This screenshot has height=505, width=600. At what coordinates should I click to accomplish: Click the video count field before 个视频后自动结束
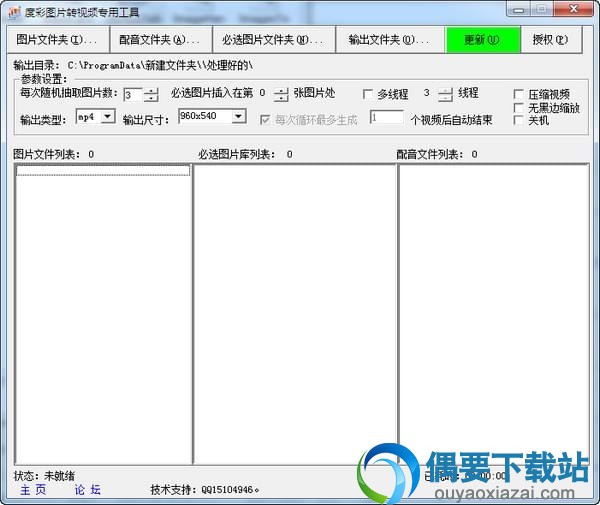click(x=386, y=117)
